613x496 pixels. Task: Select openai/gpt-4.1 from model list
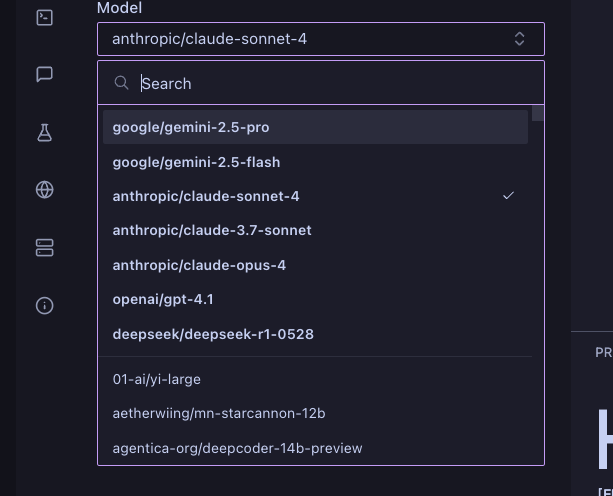(x=163, y=299)
